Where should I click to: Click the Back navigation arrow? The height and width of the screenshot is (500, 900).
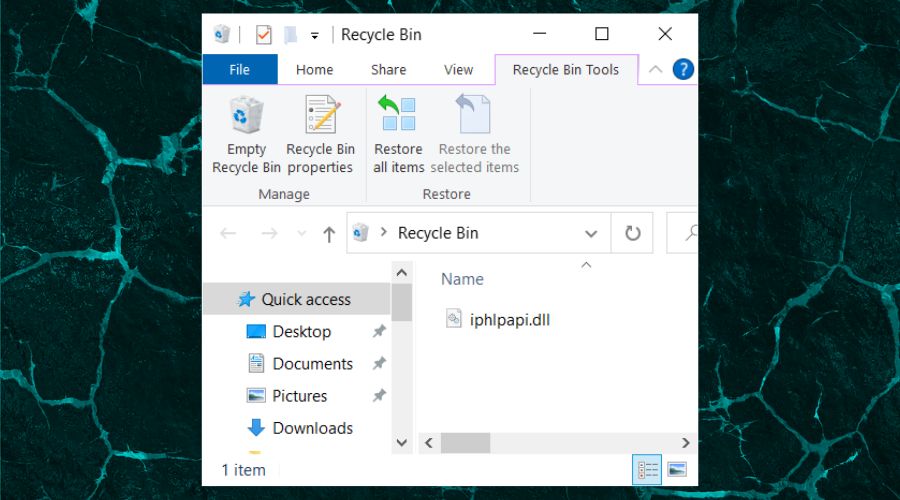pyautogui.click(x=228, y=233)
